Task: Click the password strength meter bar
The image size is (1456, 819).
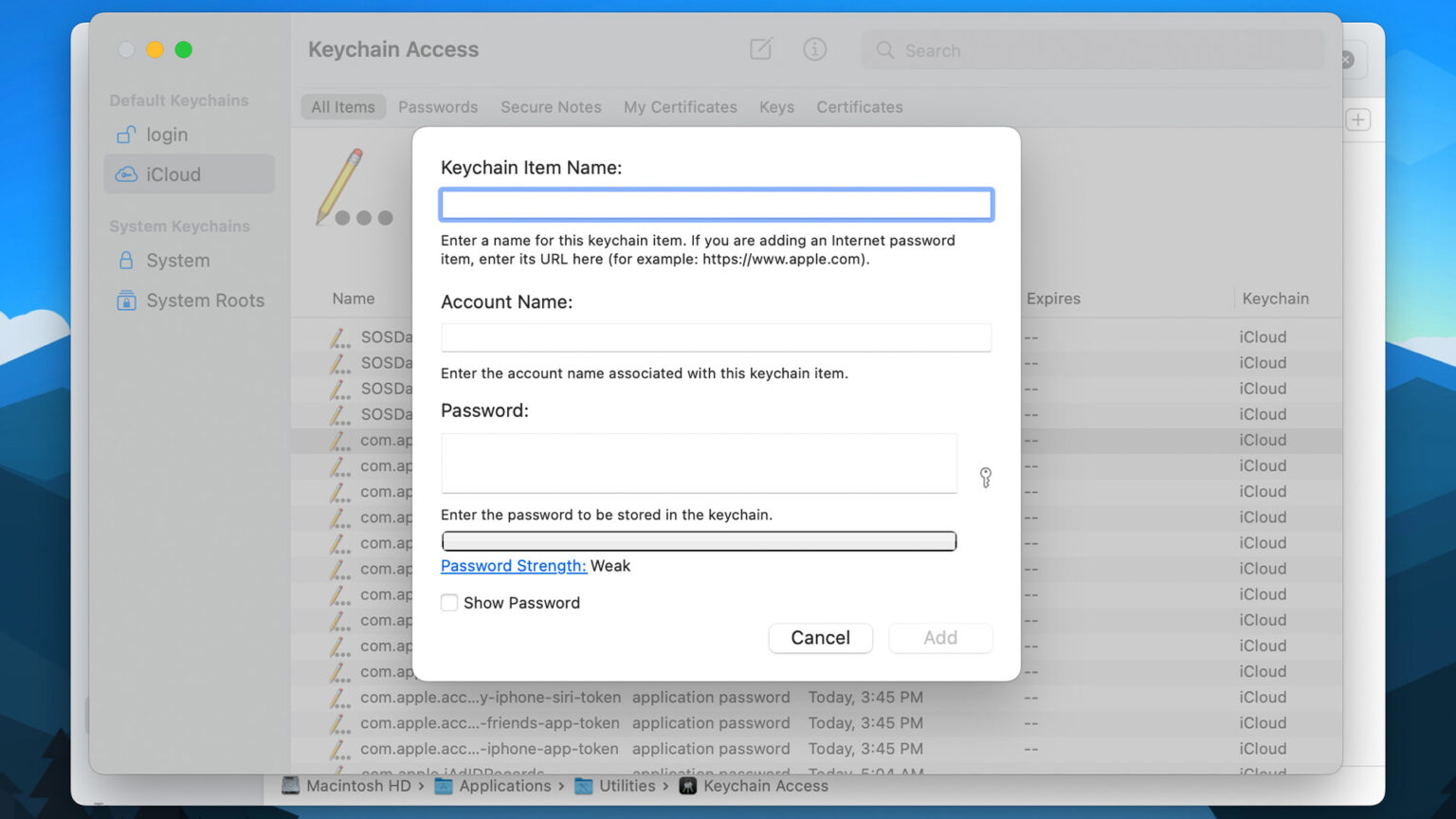Action: (x=699, y=541)
